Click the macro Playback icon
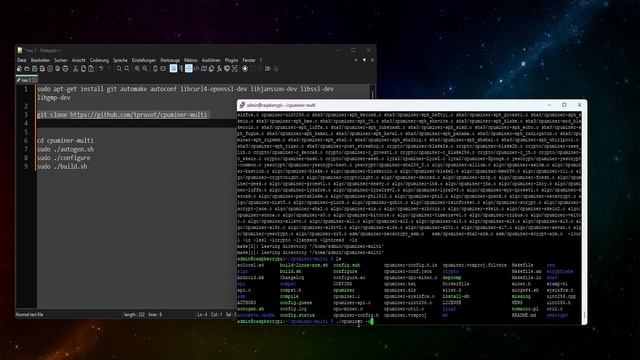The width and height of the screenshot is (640, 360). click(260, 69)
